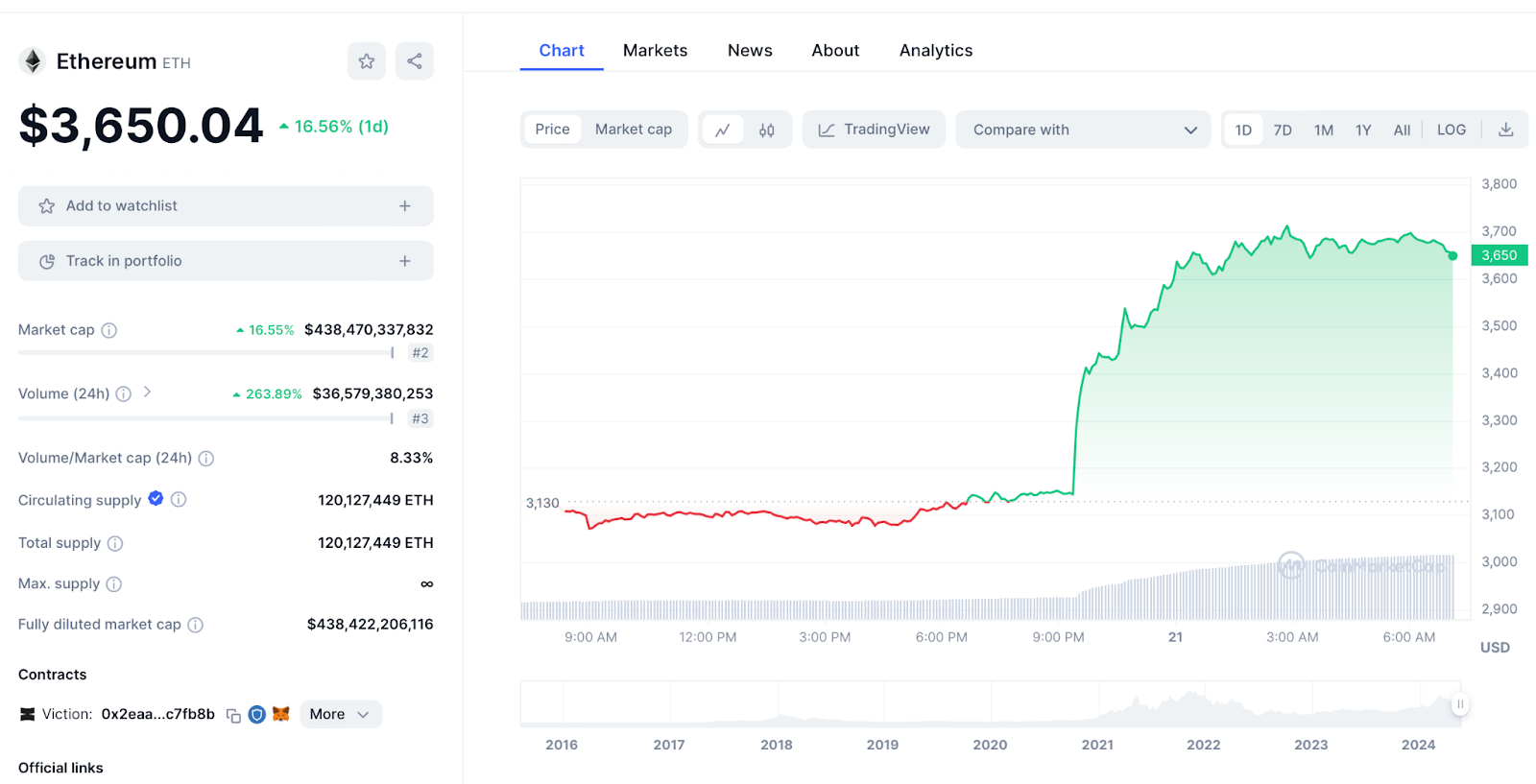The width and height of the screenshot is (1536, 784).
Task: Click the 3,650 price label on axis
Action: (x=1500, y=255)
